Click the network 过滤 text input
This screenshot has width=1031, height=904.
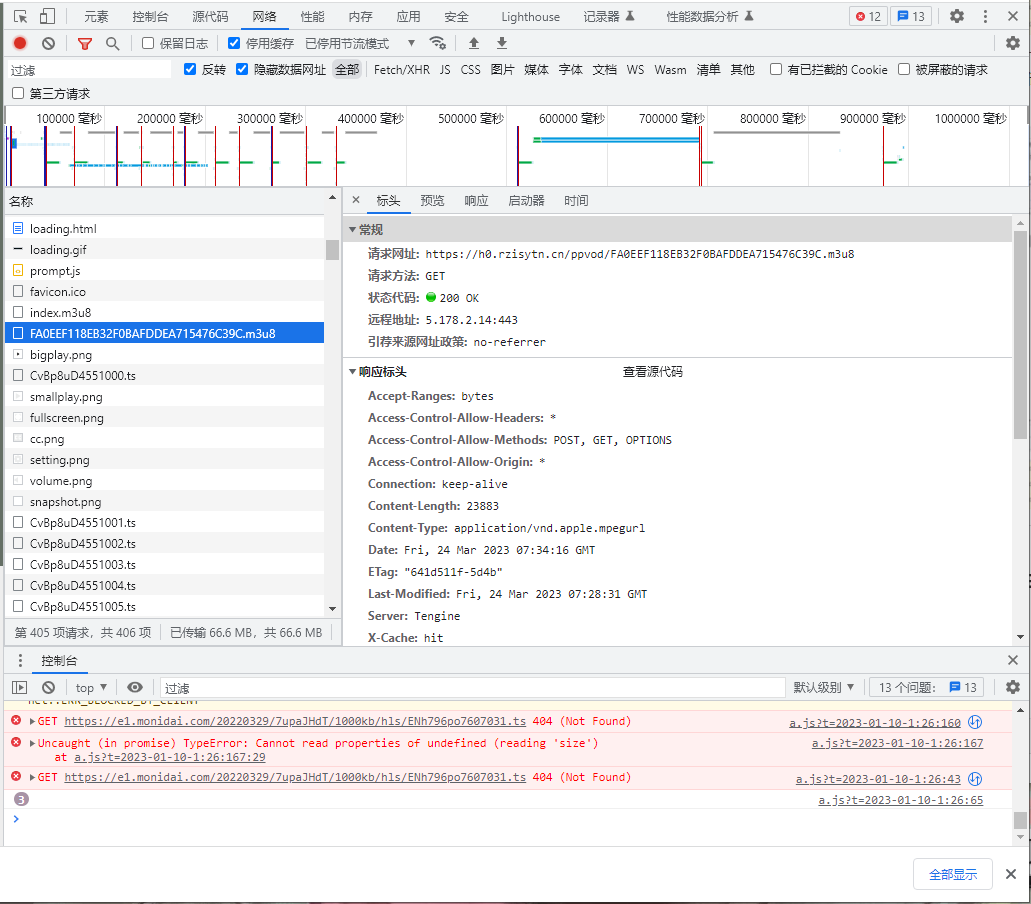coord(89,70)
